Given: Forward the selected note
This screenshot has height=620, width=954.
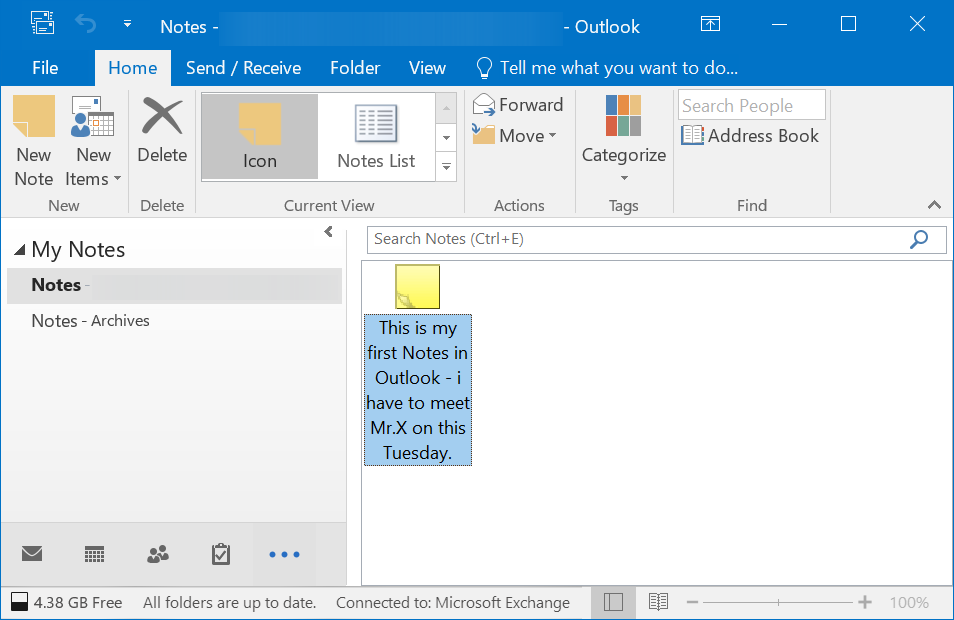Looking at the screenshot, I should (518, 105).
